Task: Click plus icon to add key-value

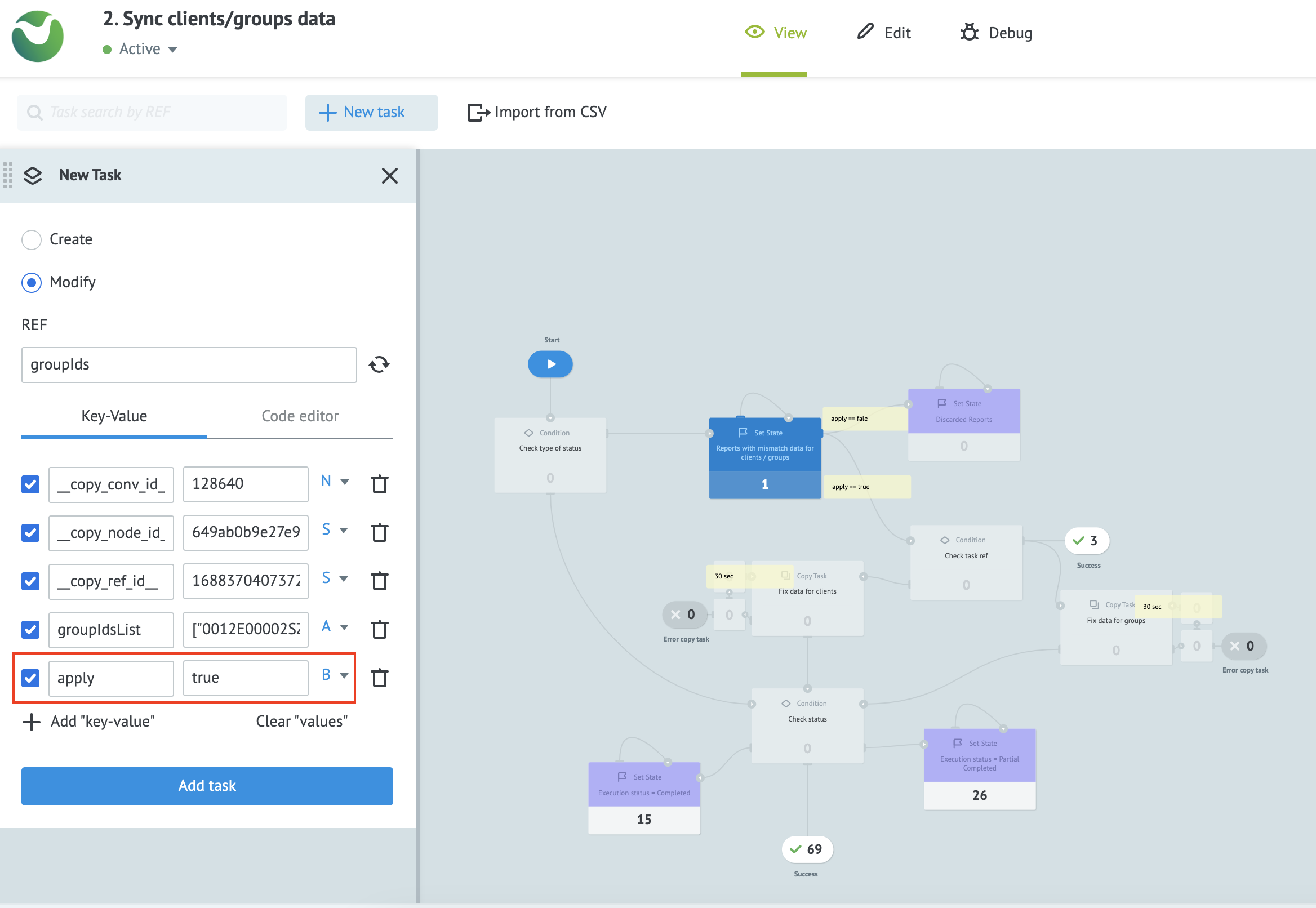Action: pyautogui.click(x=32, y=722)
